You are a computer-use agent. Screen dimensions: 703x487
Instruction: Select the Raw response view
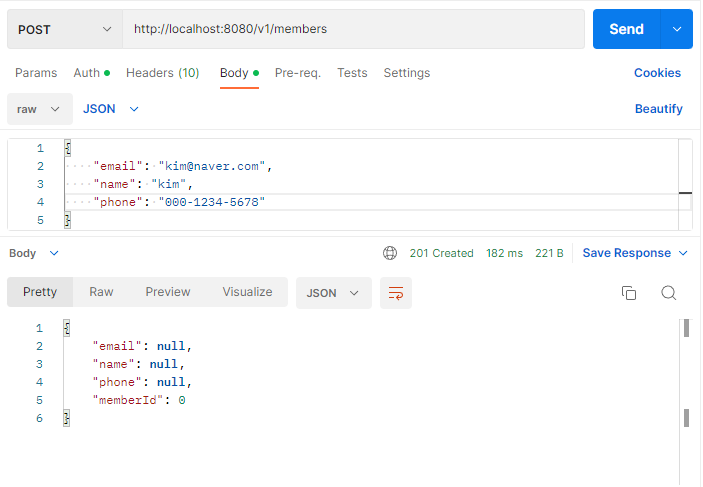tap(101, 292)
